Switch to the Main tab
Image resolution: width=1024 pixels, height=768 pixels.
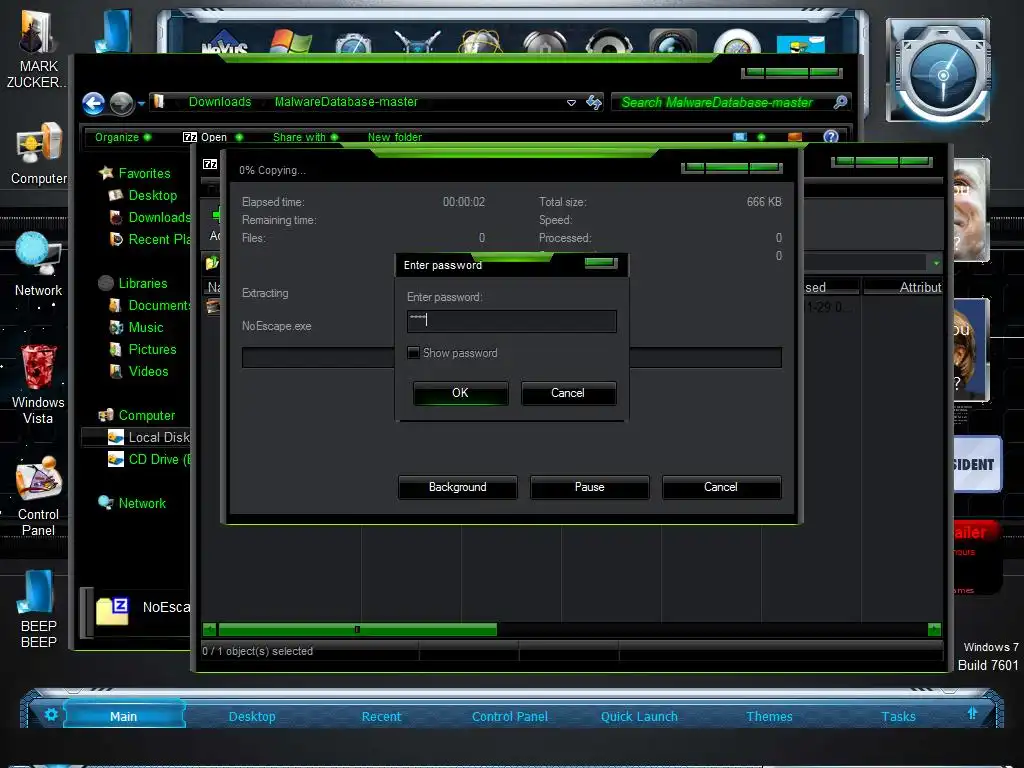(x=123, y=716)
